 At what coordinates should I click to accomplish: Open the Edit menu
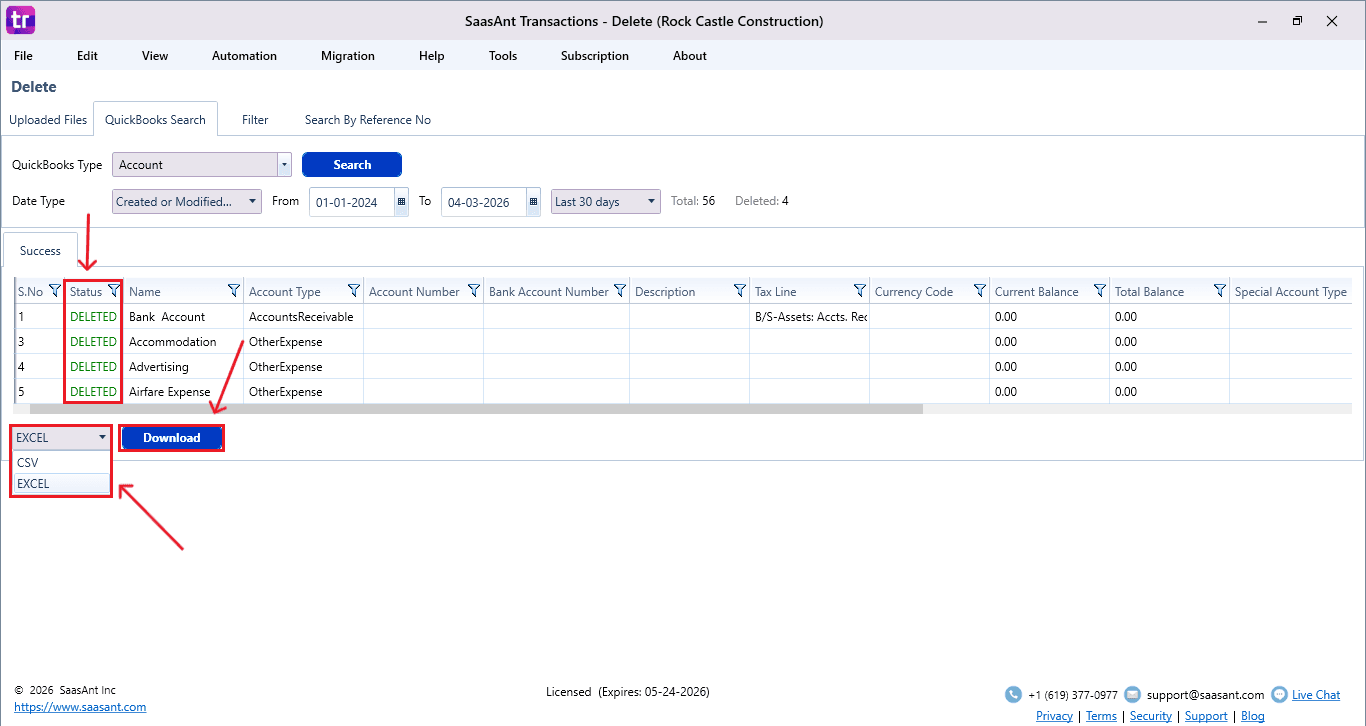[x=88, y=56]
